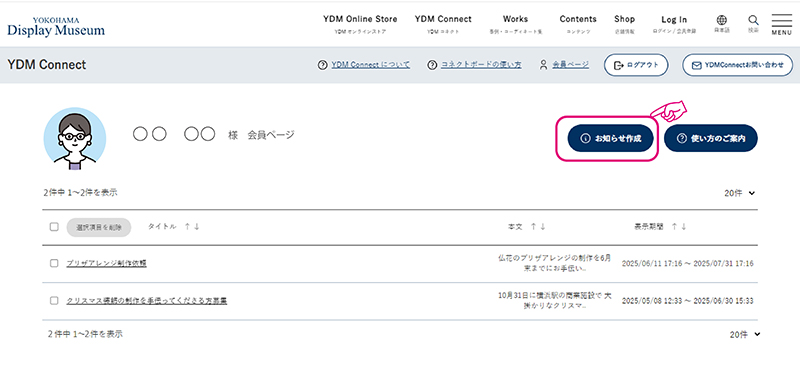This screenshot has height=379, width=800.
Task: Open the 会員ページ link
Action: point(570,65)
